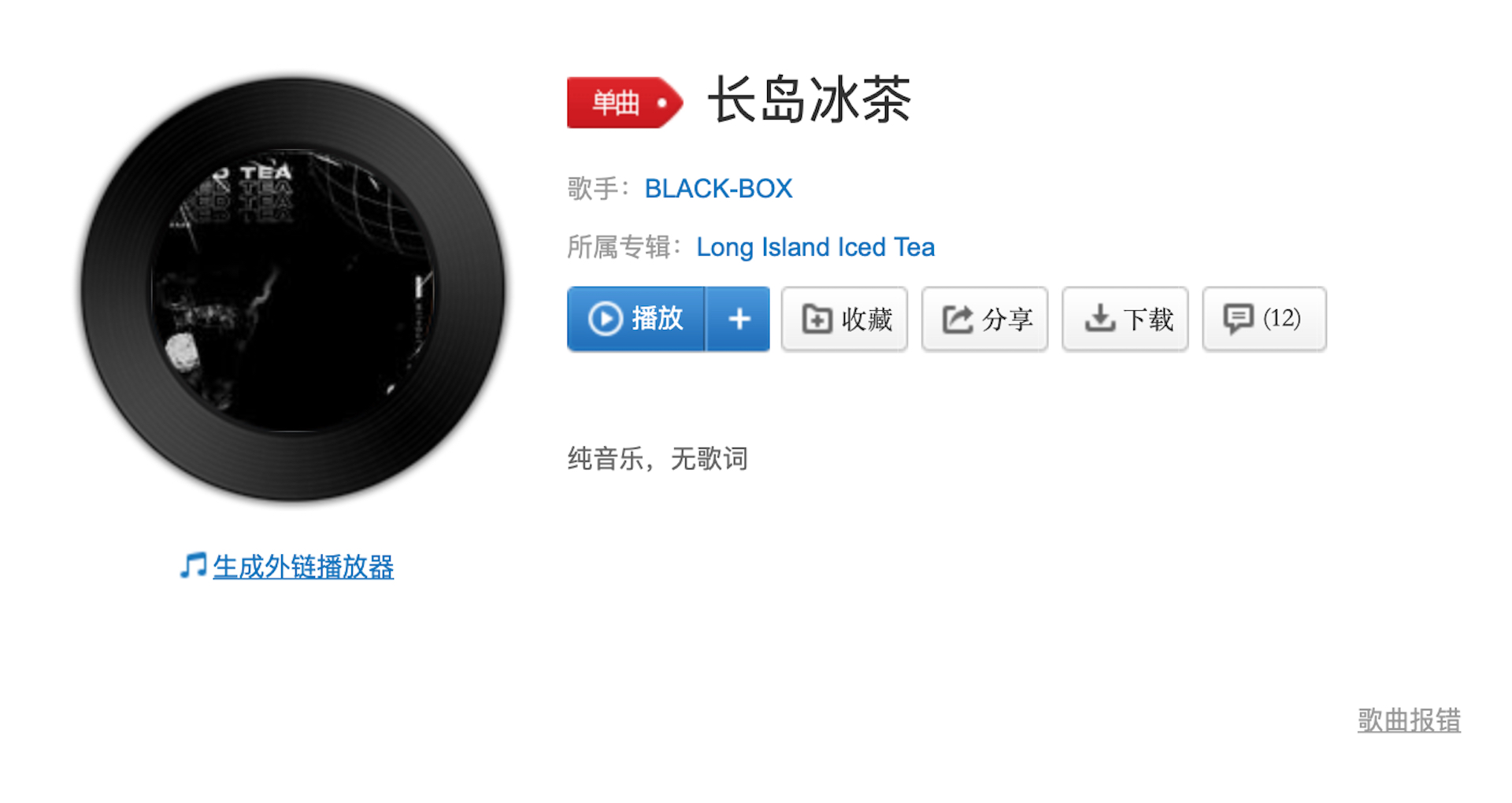1512x803 pixels.
Task: Report song error via 歌曲报错
Action: click(1409, 720)
